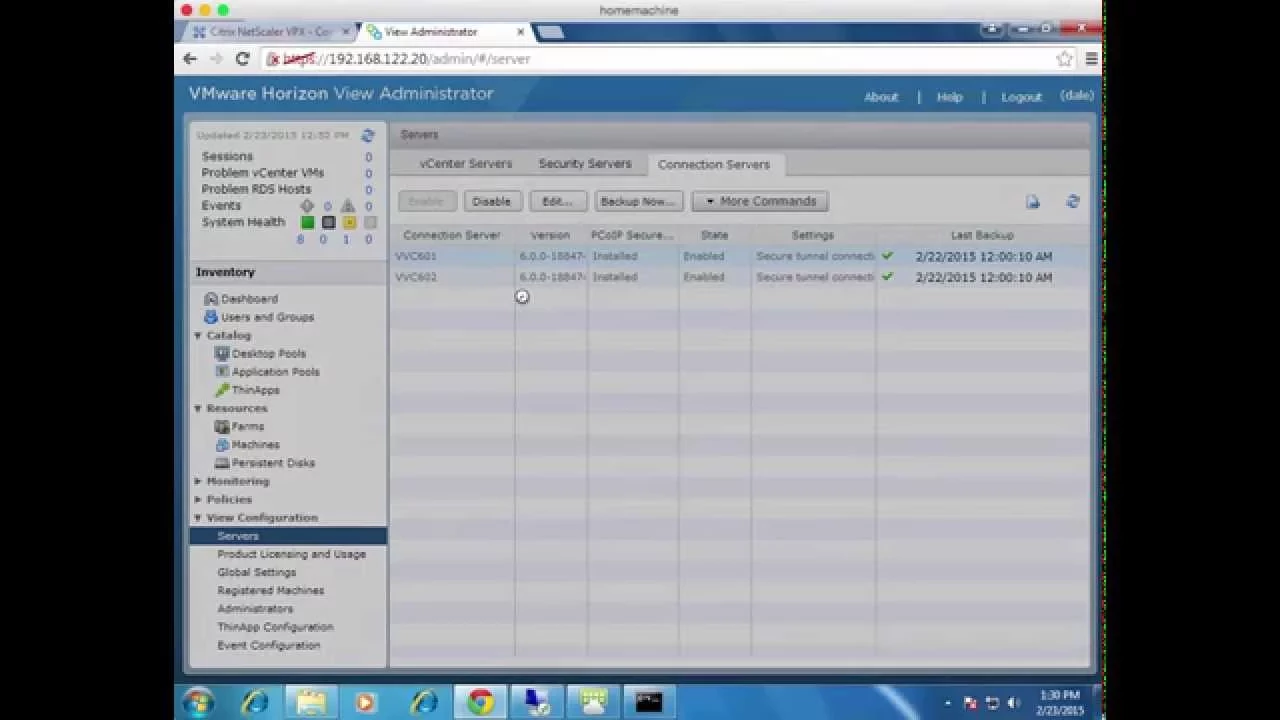Sort by the Last Backup column
The image size is (1280, 720).
[x=982, y=235]
